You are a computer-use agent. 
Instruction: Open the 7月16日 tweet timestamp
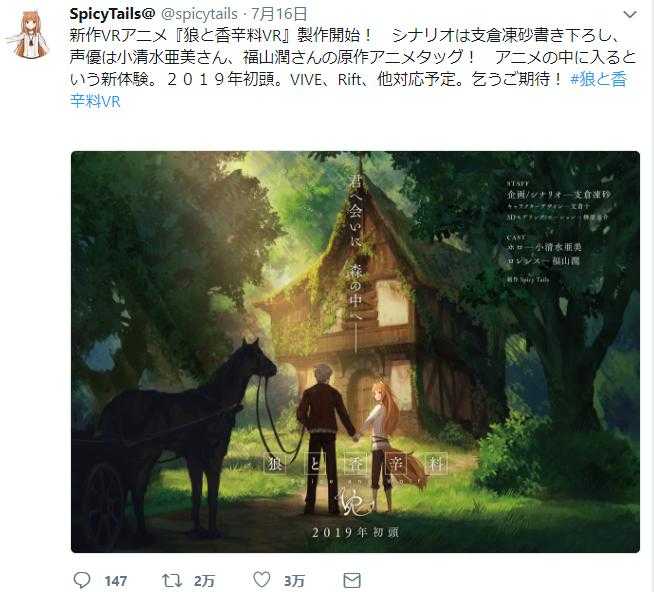[279, 14]
